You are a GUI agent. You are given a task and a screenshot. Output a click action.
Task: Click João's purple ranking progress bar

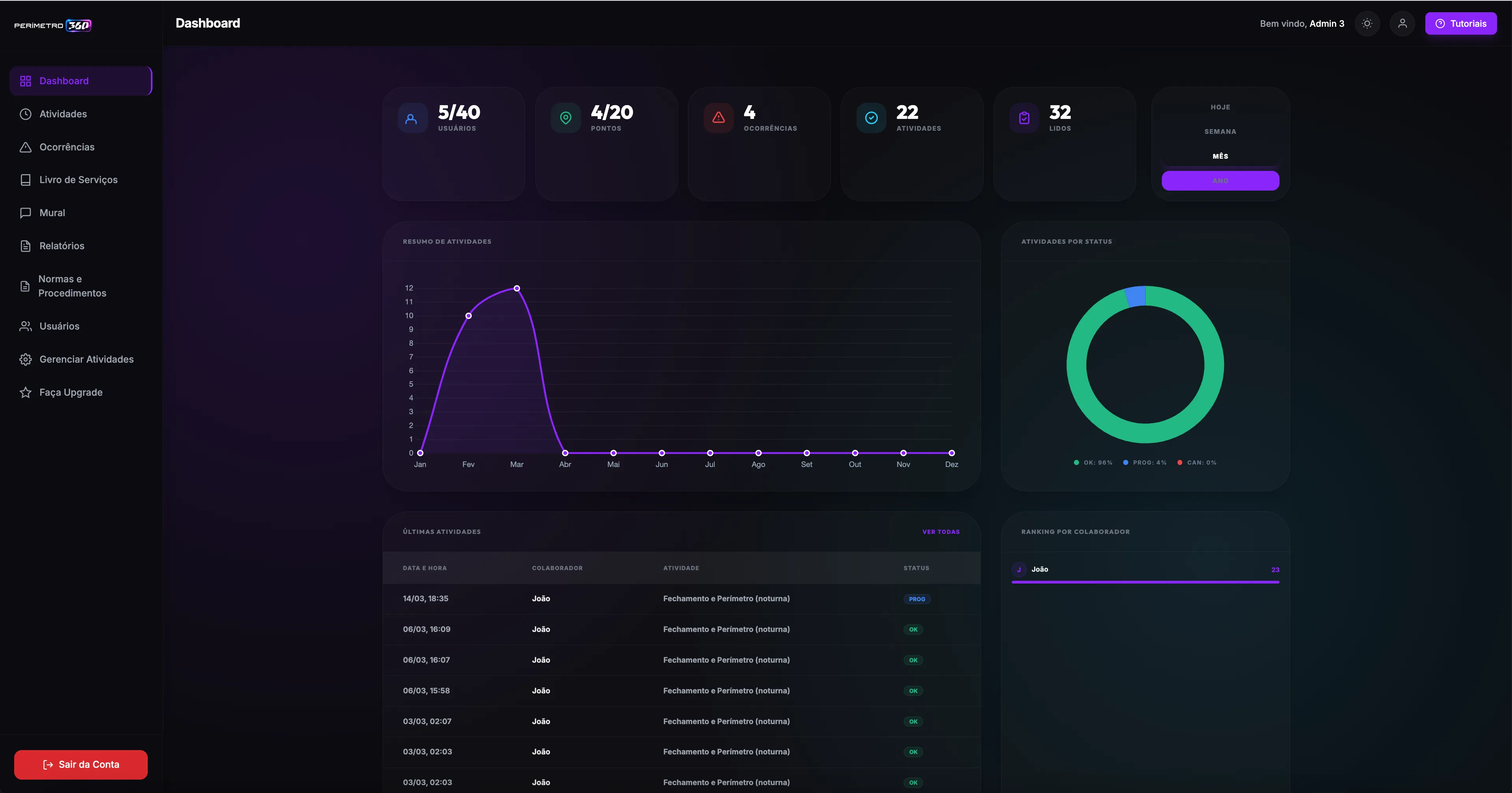[x=1145, y=582]
